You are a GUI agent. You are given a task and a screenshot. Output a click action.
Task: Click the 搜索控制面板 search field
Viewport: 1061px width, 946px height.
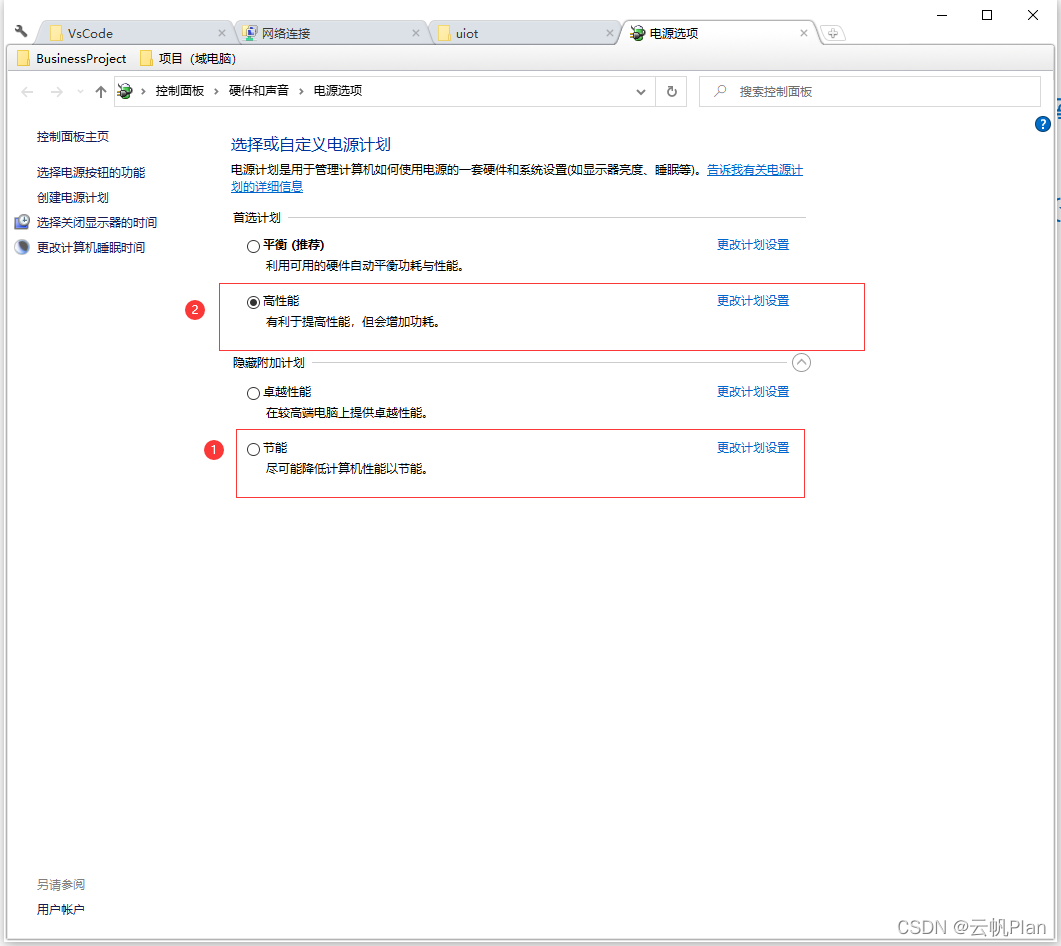(x=870, y=91)
